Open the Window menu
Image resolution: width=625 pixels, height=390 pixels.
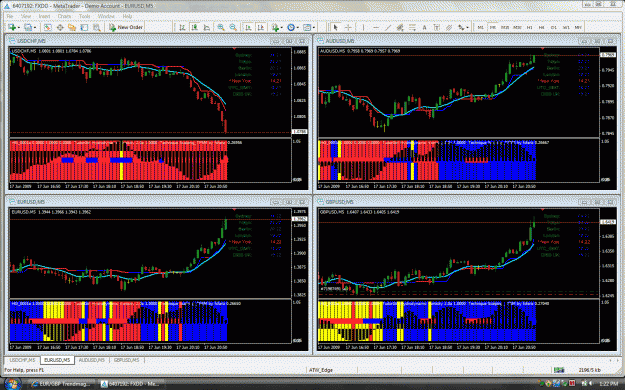(106, 16)
